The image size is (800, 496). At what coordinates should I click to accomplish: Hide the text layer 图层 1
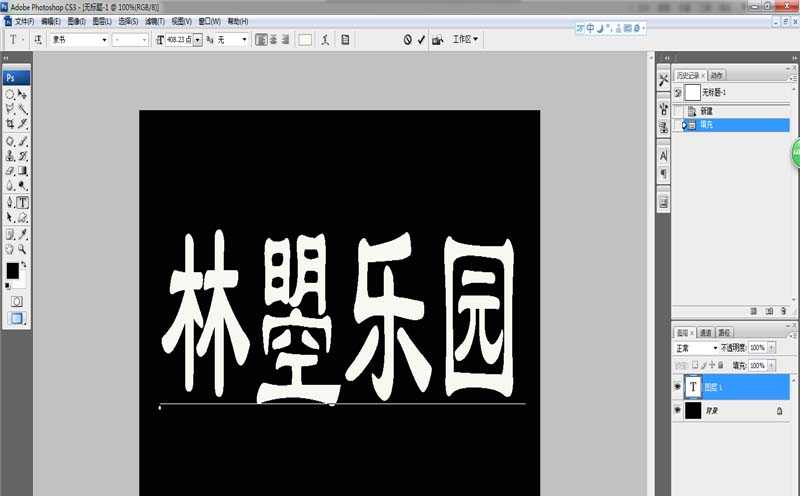678,387
